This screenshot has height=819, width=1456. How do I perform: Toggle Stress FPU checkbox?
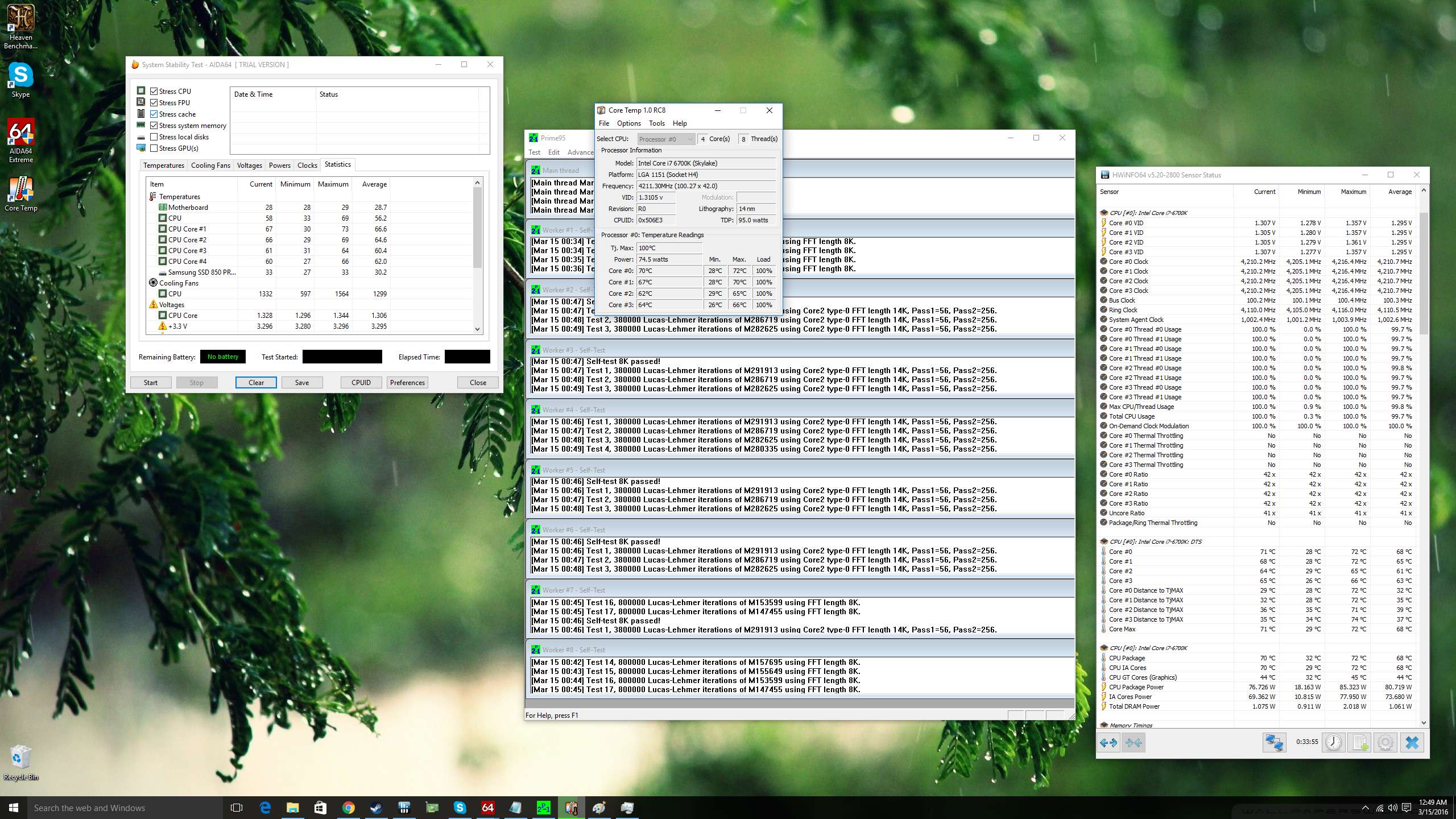pos(154,102)
